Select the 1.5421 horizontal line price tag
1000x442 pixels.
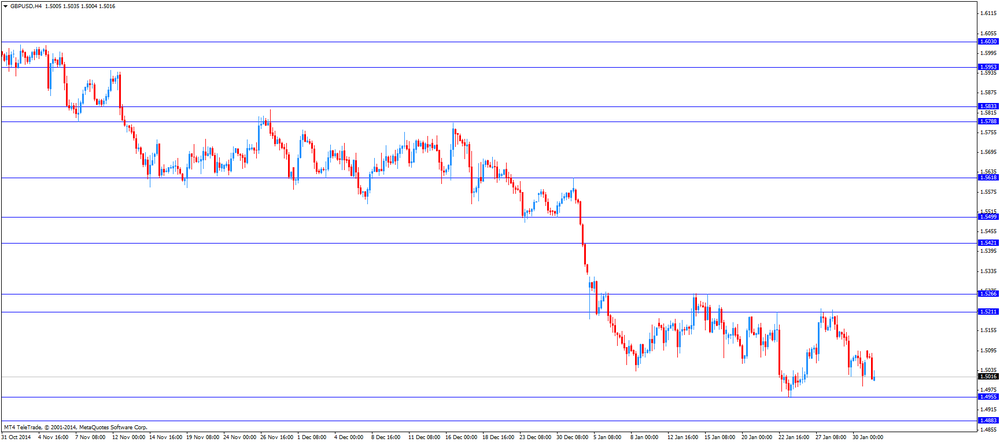[x=988, y=243]
